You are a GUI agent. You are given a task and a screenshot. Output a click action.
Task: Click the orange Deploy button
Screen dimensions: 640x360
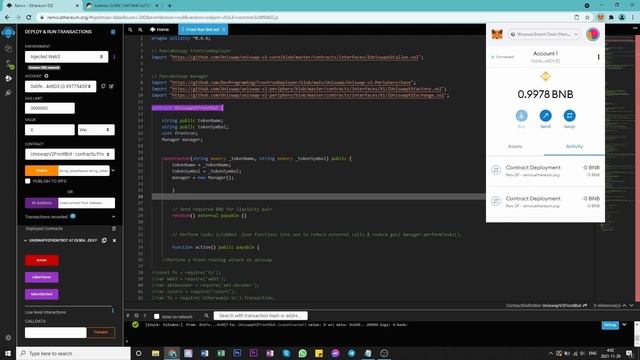point(42,171)
